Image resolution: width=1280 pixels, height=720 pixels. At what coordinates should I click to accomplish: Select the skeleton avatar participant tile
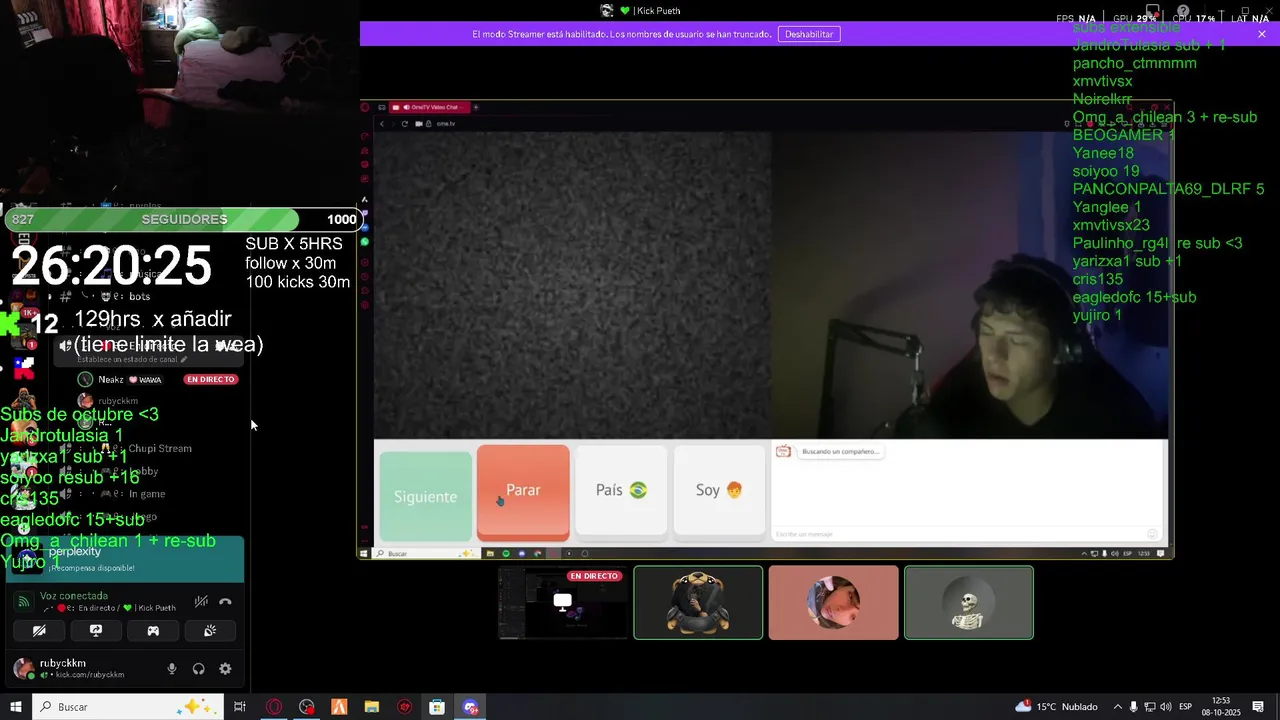click(969, 602)
